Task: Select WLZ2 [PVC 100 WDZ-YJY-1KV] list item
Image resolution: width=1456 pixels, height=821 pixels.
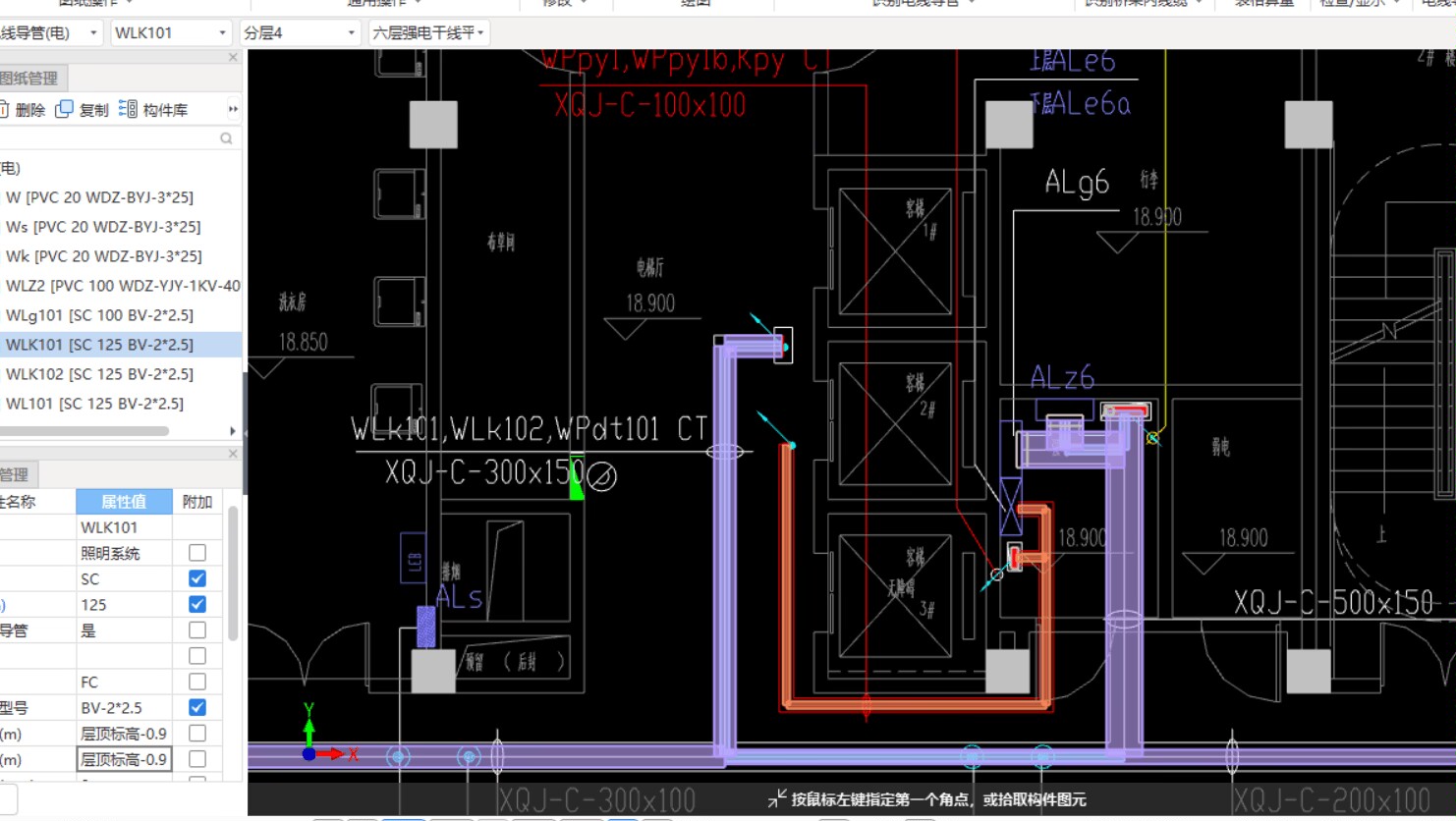Action: 121,286
